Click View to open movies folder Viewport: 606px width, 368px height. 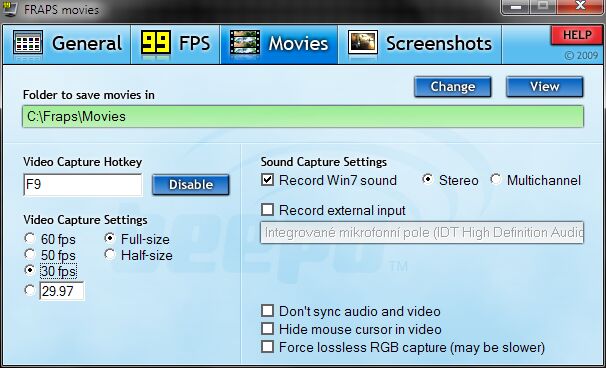(x=545, y=87)
